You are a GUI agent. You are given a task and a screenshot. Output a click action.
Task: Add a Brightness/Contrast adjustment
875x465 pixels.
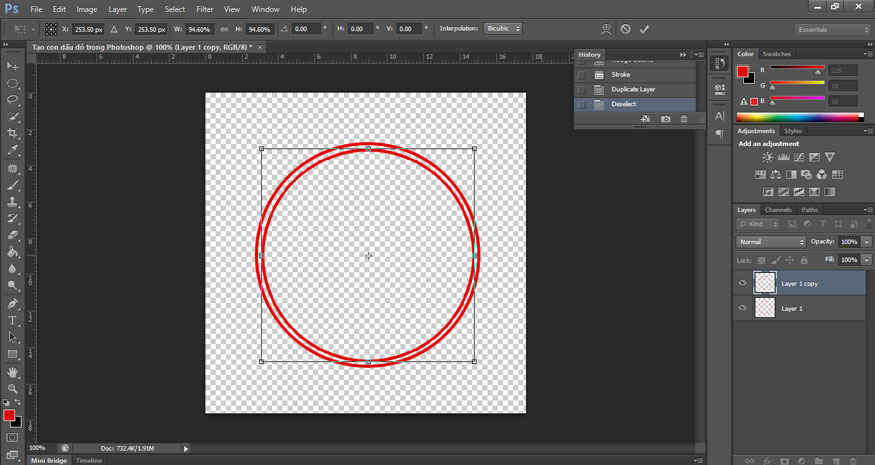[x=768, y=157]
